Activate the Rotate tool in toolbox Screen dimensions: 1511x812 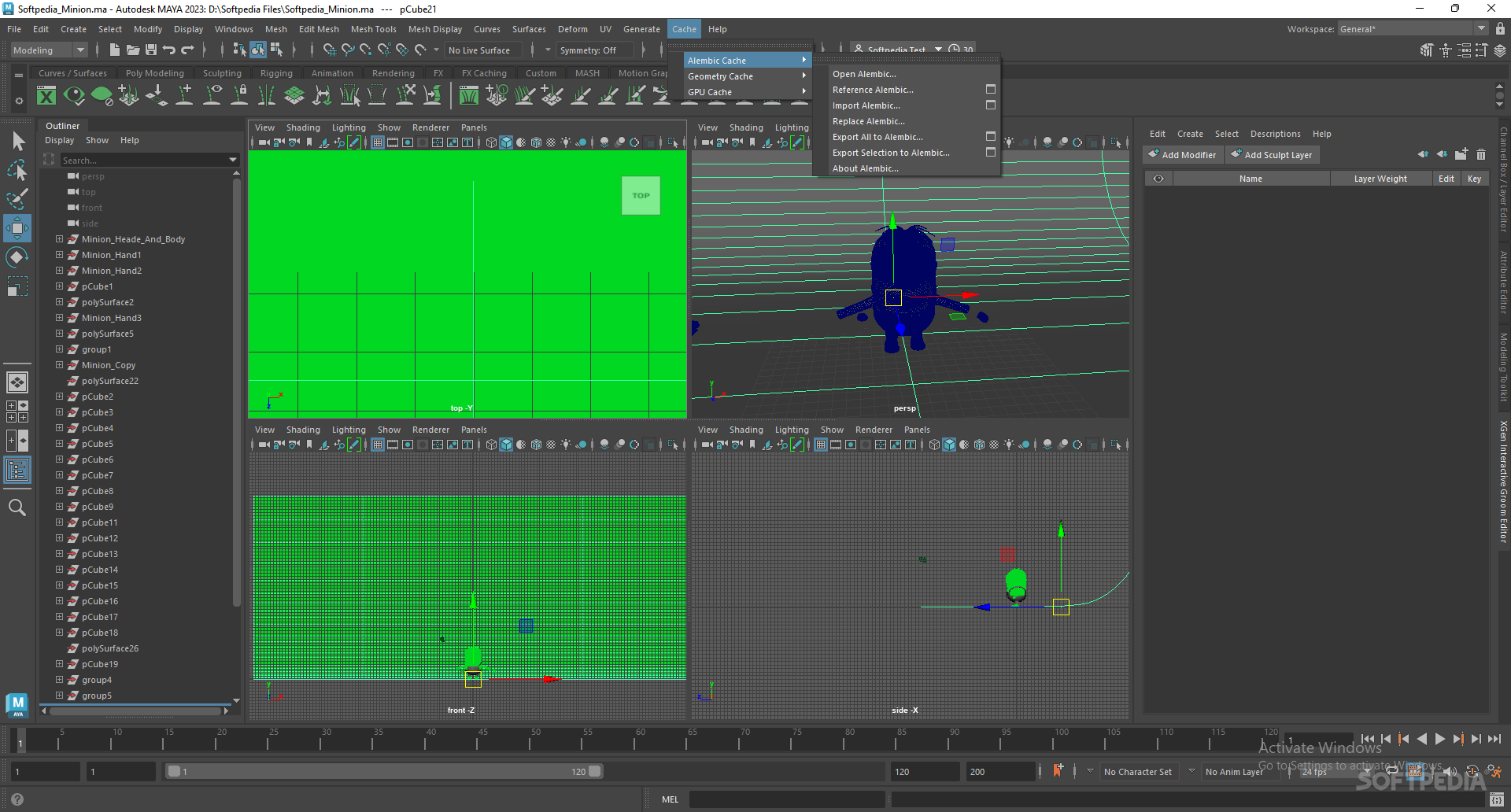click(17, 257)
